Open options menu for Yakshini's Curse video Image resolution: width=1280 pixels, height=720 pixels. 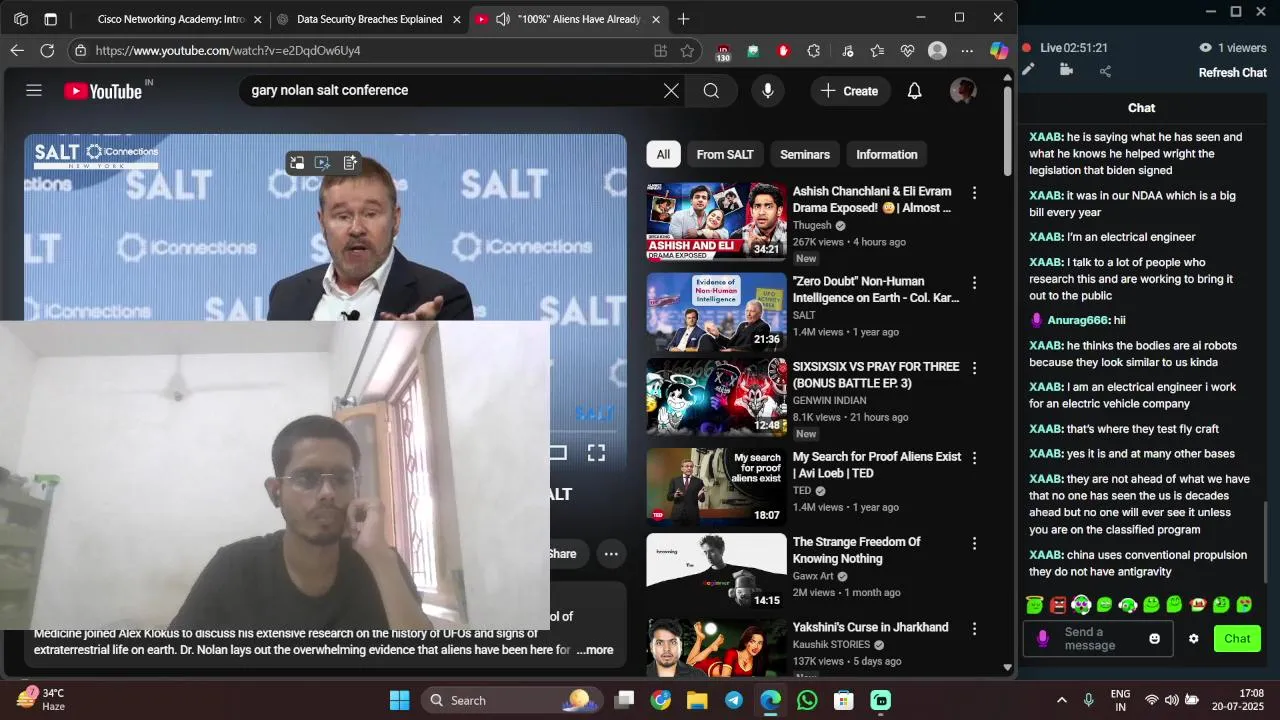point(974,630)
